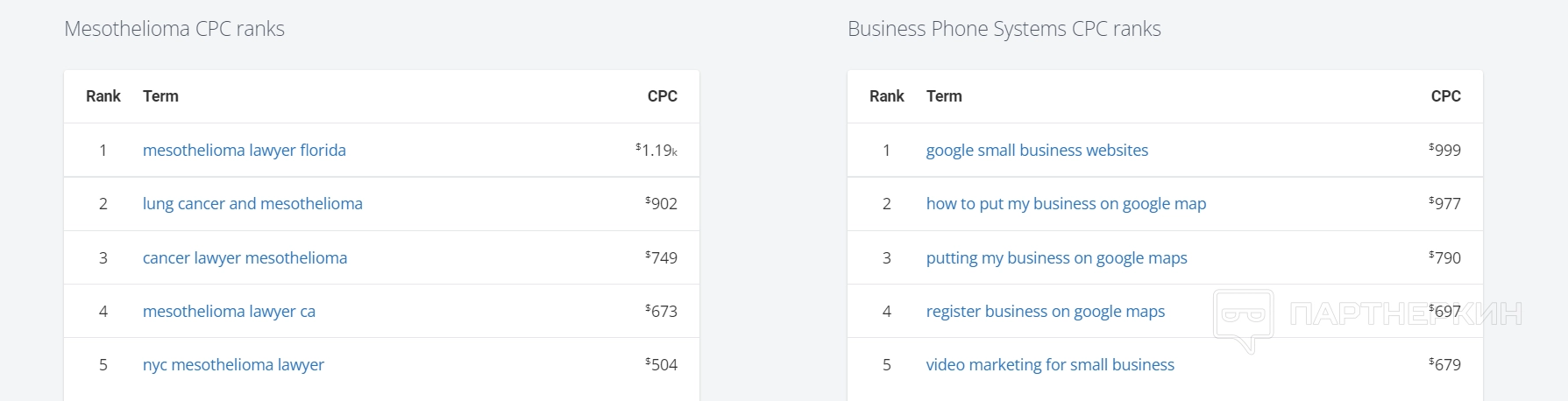Screen dimensions: 1568x401
Task: Select 'mesothelioma lawyer ca' link
Action: pyautogui.click(x=229, y=312)
